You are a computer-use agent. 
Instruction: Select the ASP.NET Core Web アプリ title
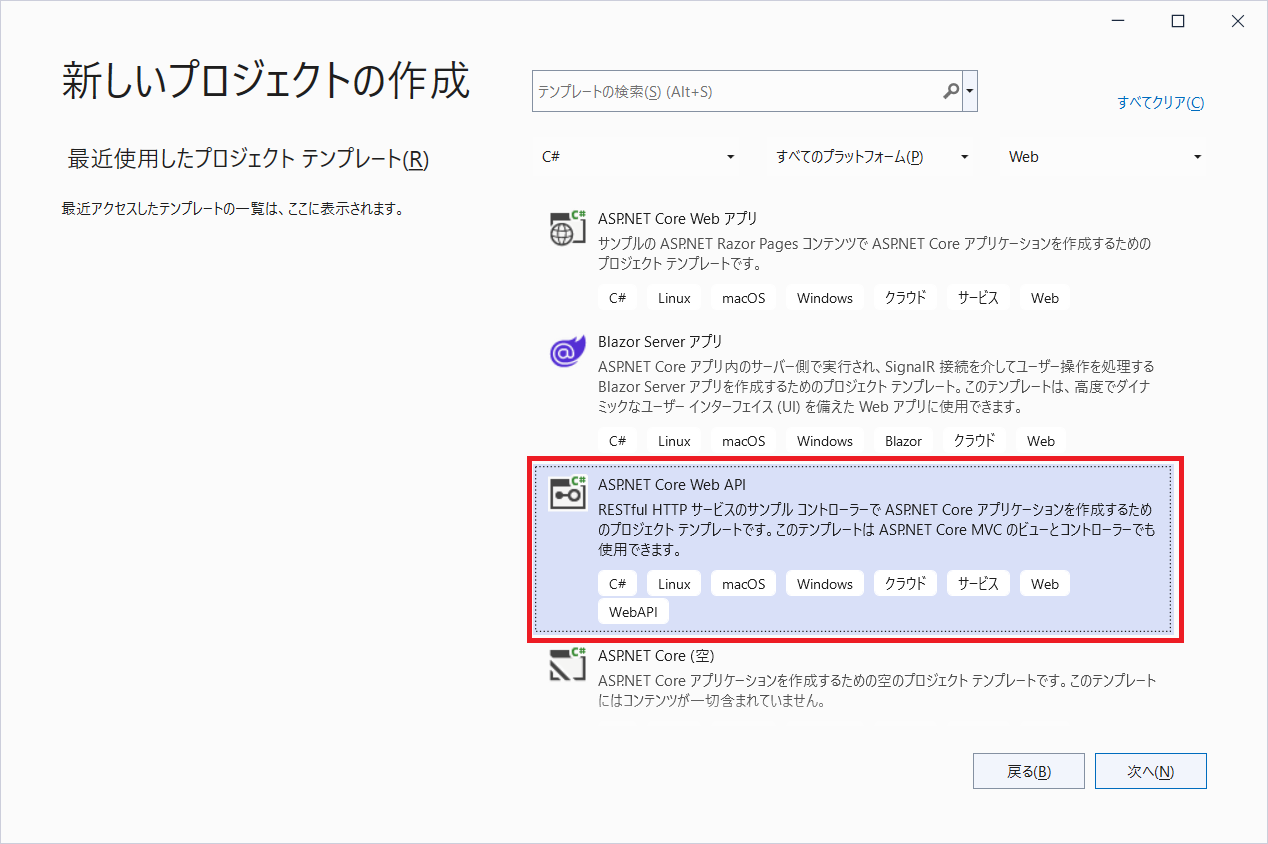678,219
